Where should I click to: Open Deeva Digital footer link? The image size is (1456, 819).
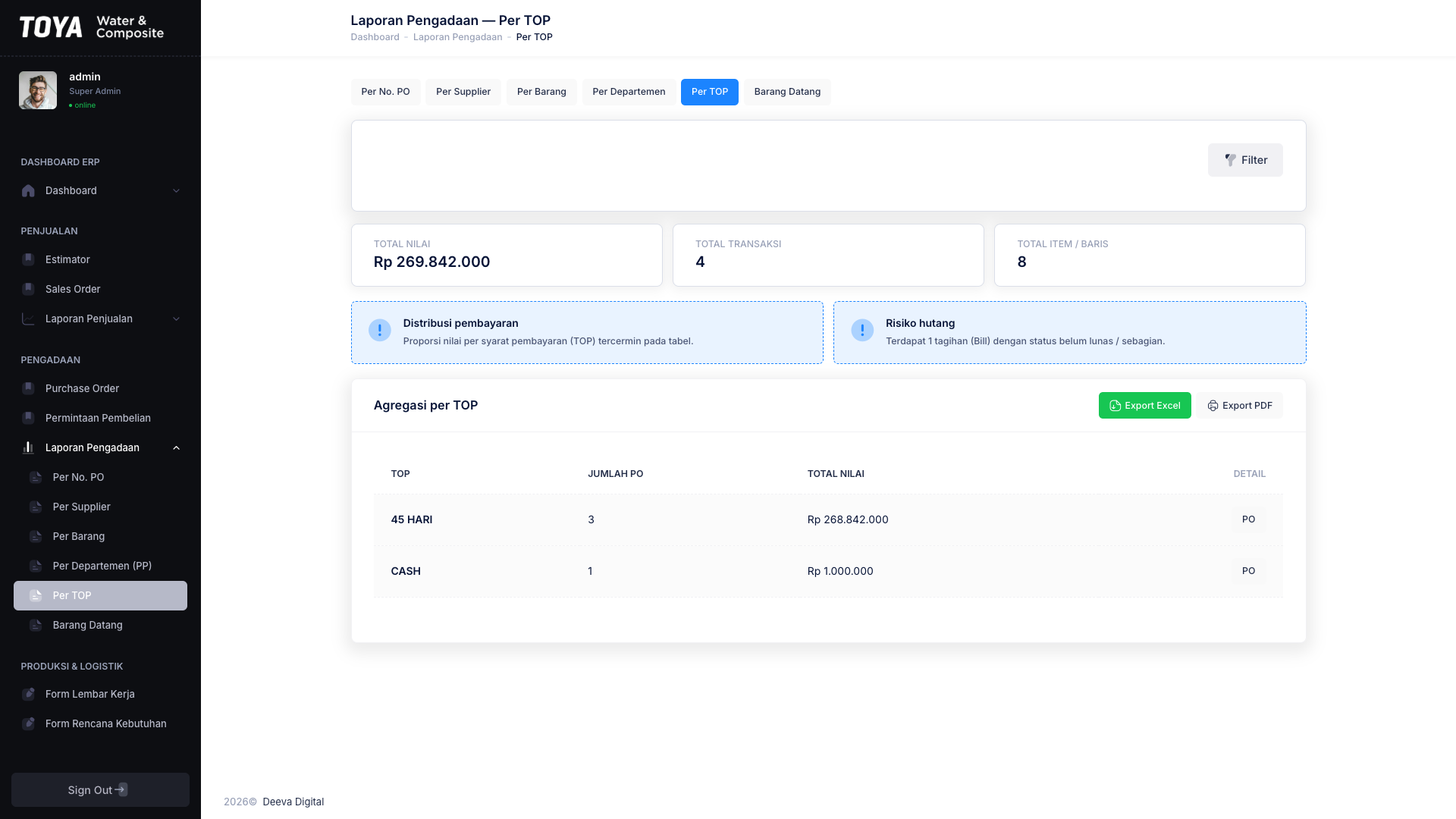(293, 802)
